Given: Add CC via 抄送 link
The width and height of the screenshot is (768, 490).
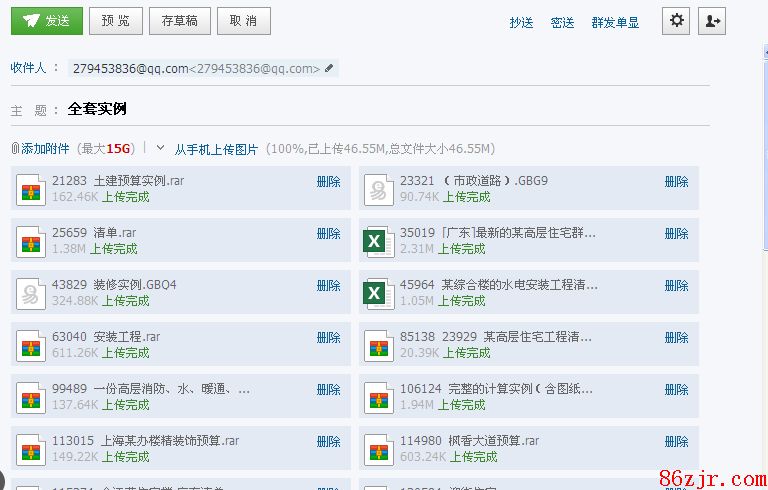Looking at the screenshot, I should point(521,22).
